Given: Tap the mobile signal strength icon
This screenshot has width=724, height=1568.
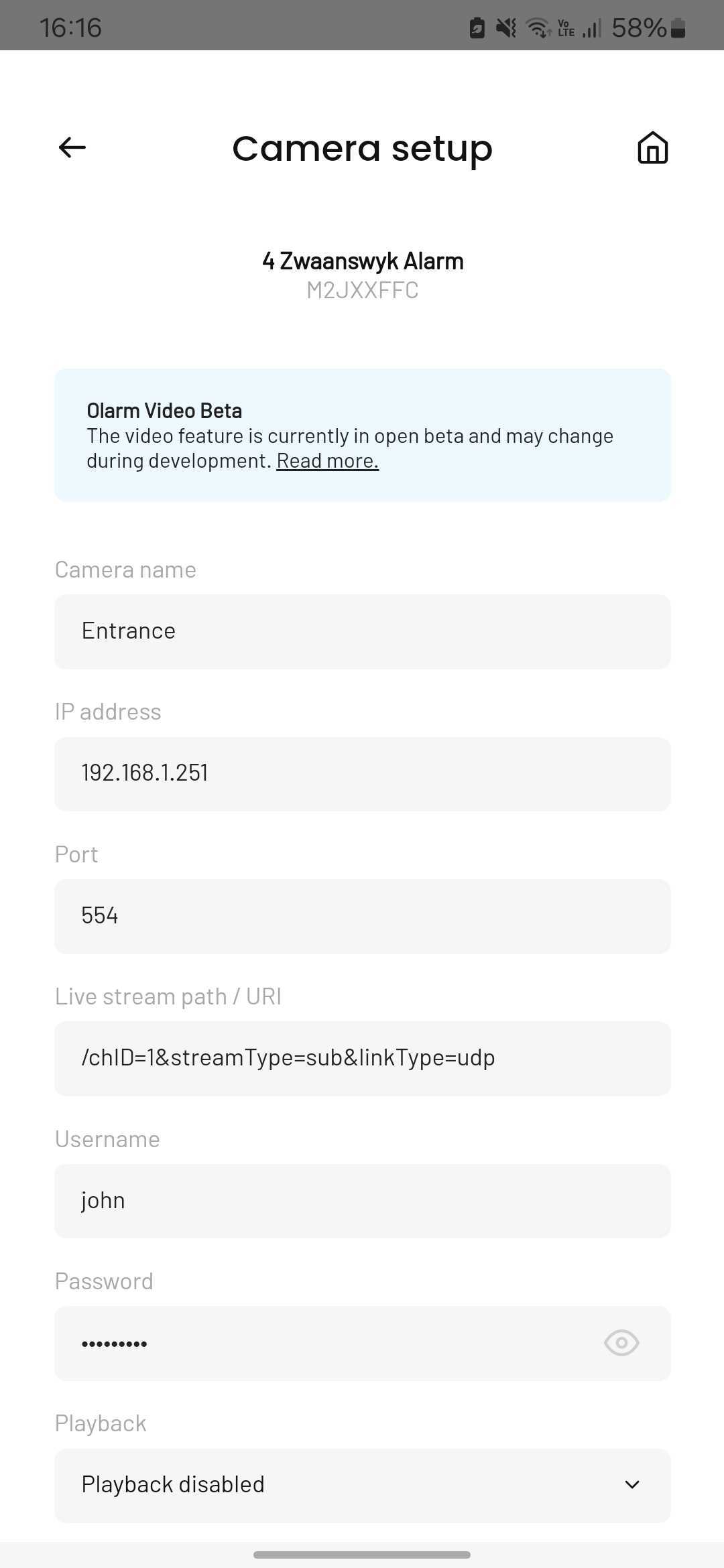Looking at the screenshot, I should [x=591, y=28].
